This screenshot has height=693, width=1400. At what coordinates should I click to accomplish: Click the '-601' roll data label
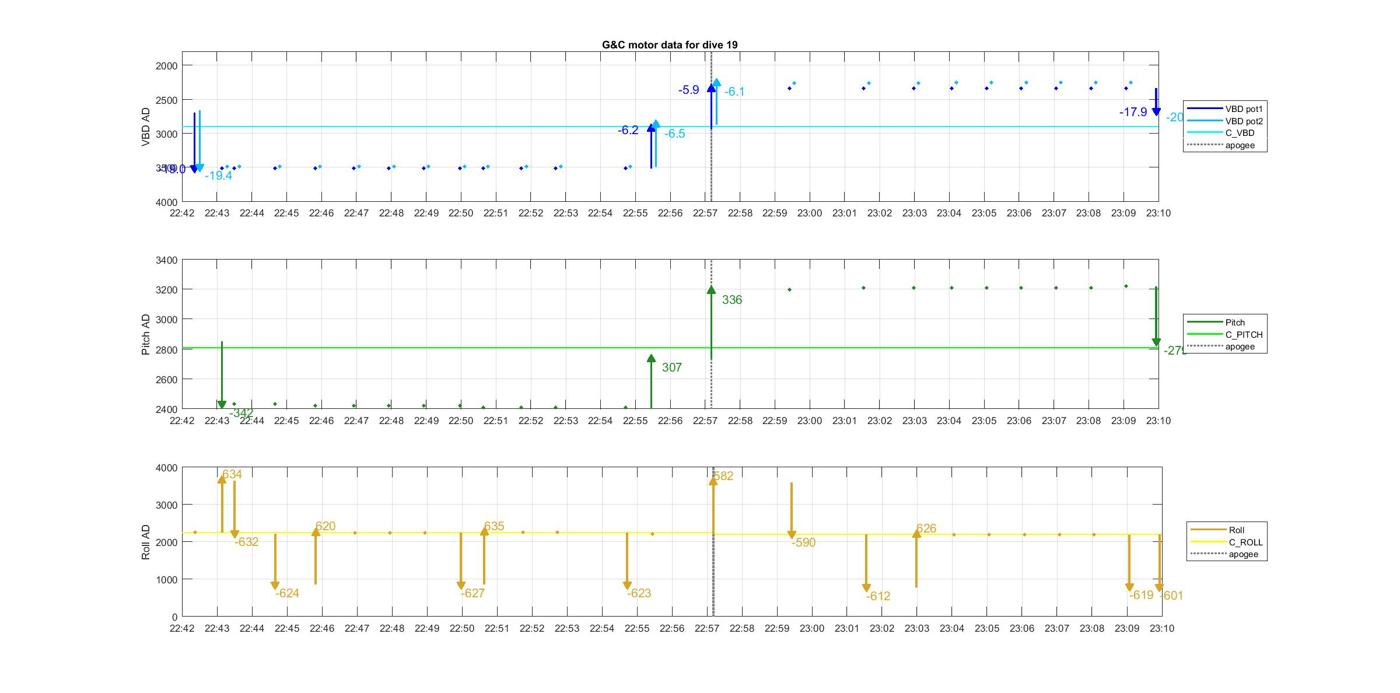(x=1172, y=596)
